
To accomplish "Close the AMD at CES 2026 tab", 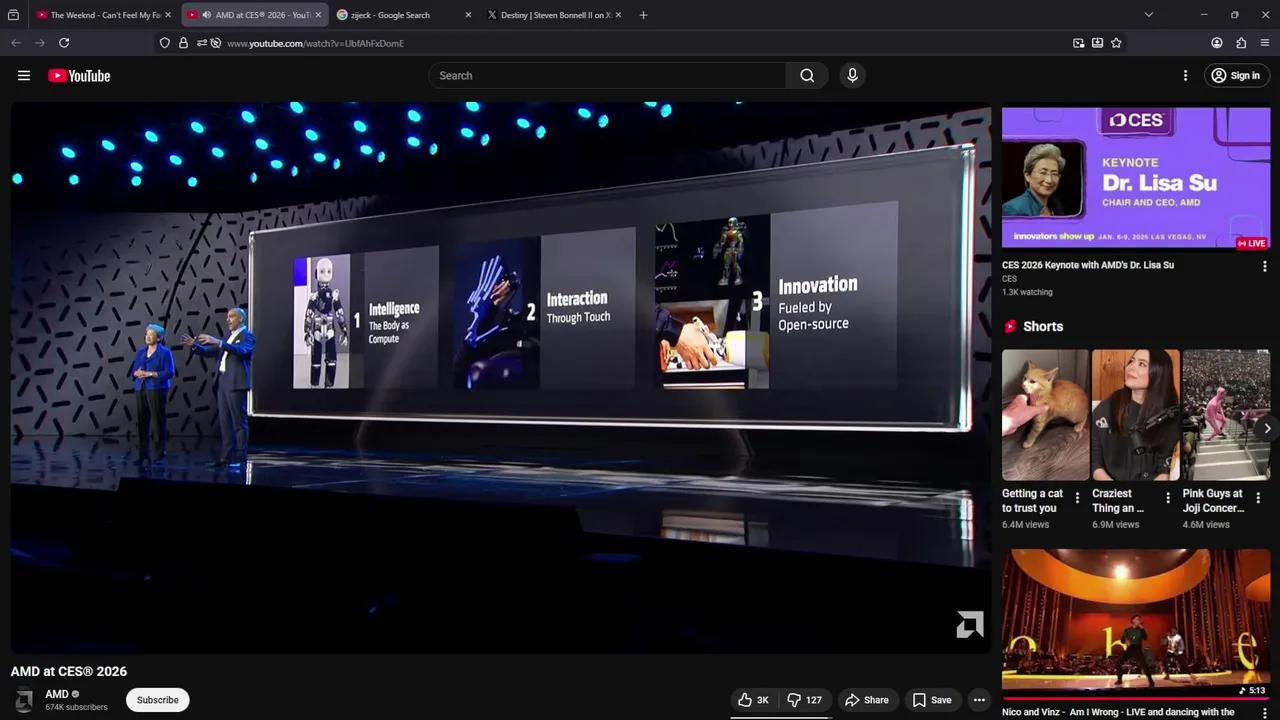I will pyautogui.click(x=318, y=15).
